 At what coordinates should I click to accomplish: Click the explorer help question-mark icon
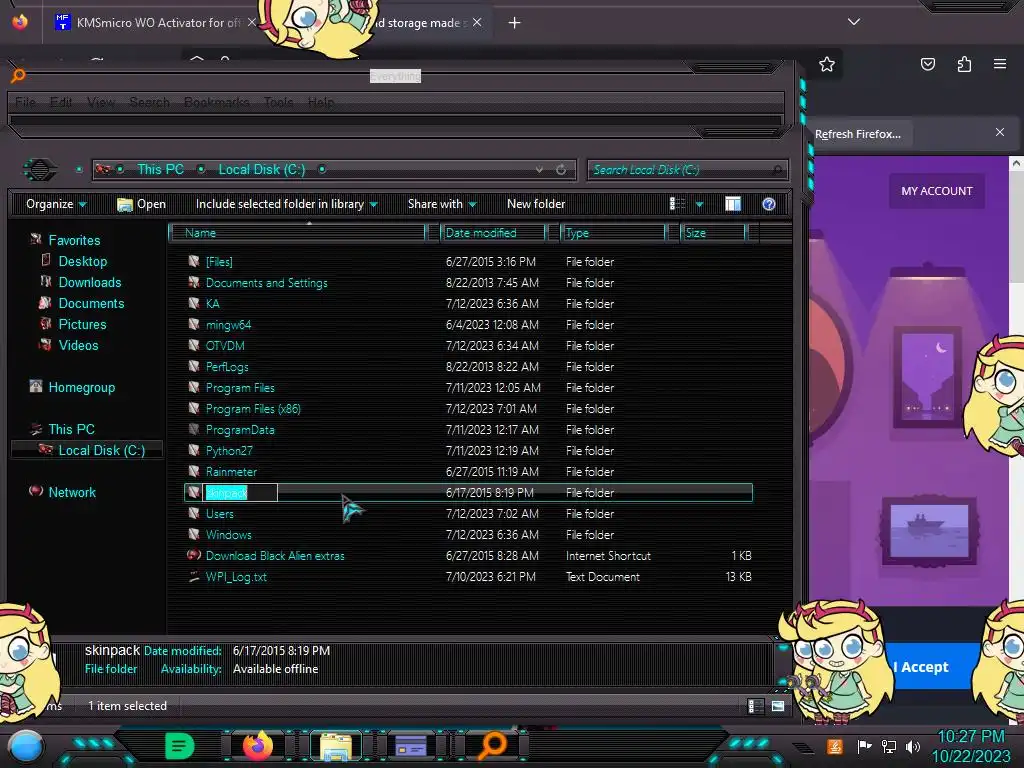pos(769,204)
